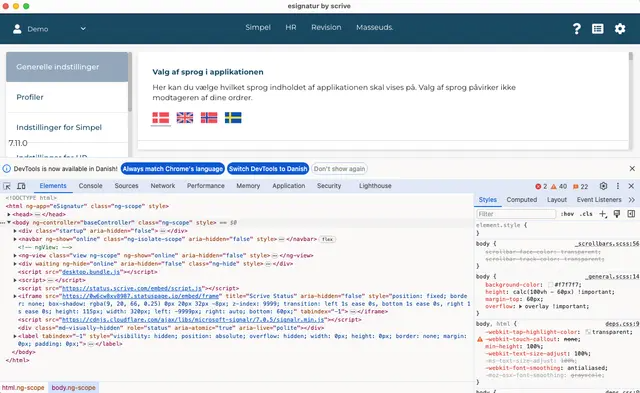Open the list view icon in navbar
640x393 pixels.
[598, 29]
